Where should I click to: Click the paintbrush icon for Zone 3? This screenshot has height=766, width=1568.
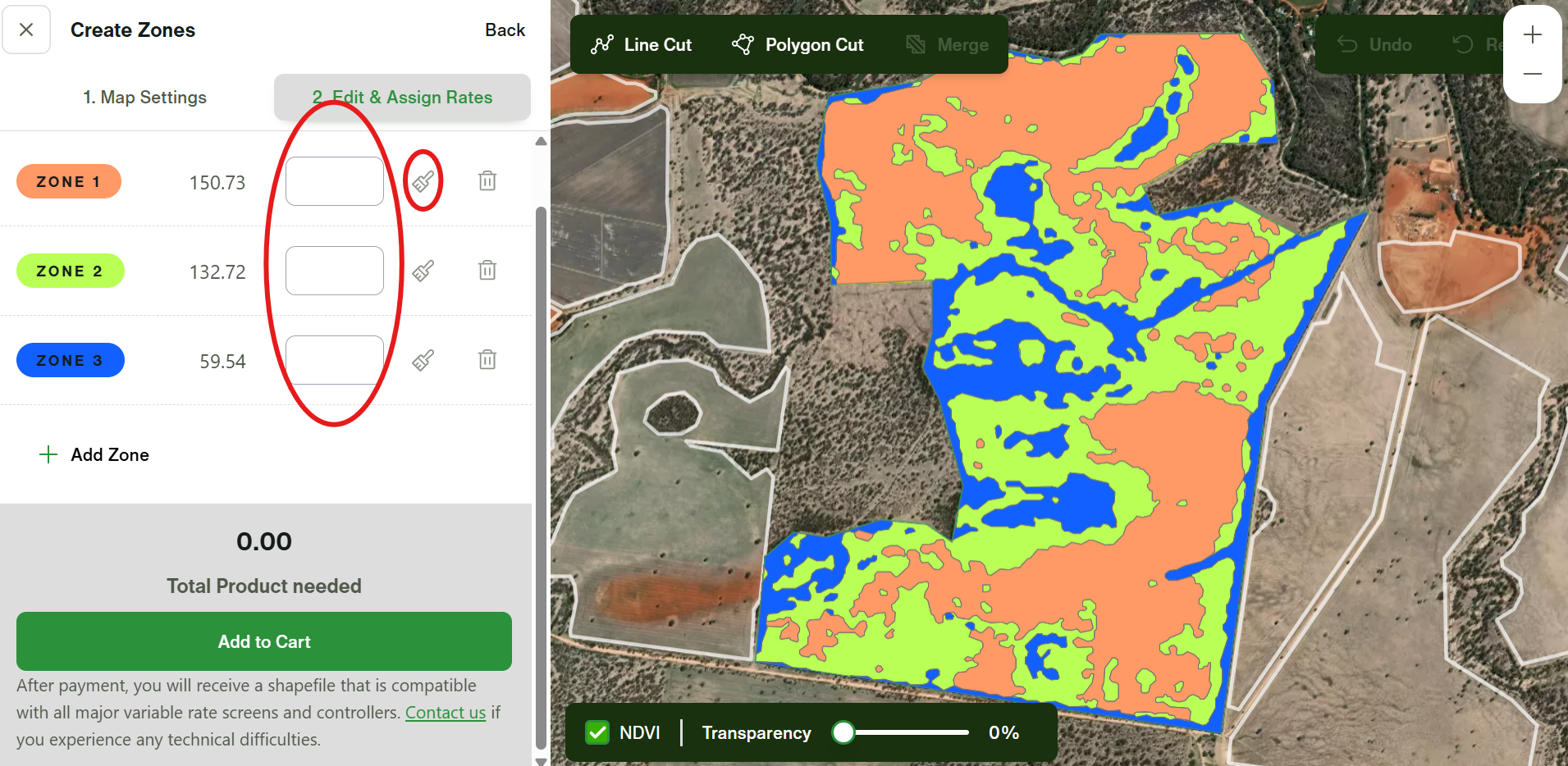423,360
